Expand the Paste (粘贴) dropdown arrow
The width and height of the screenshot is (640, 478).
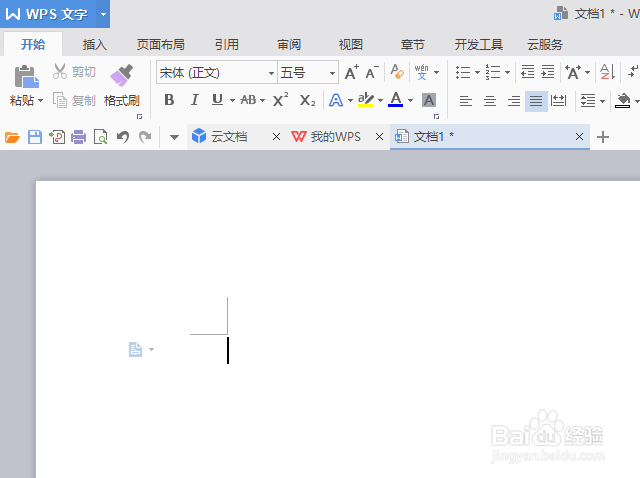(x=40, y=101)
